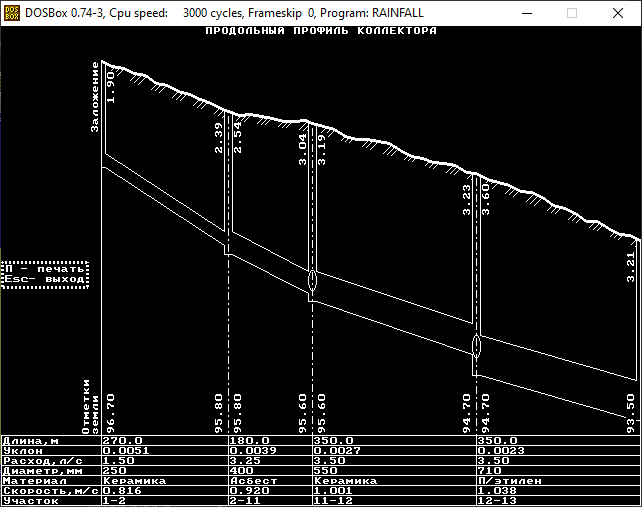This screenshot has height=507, width=642.
Task: Select the flow rate cell 1.50
Action: [x=118, y=461]
